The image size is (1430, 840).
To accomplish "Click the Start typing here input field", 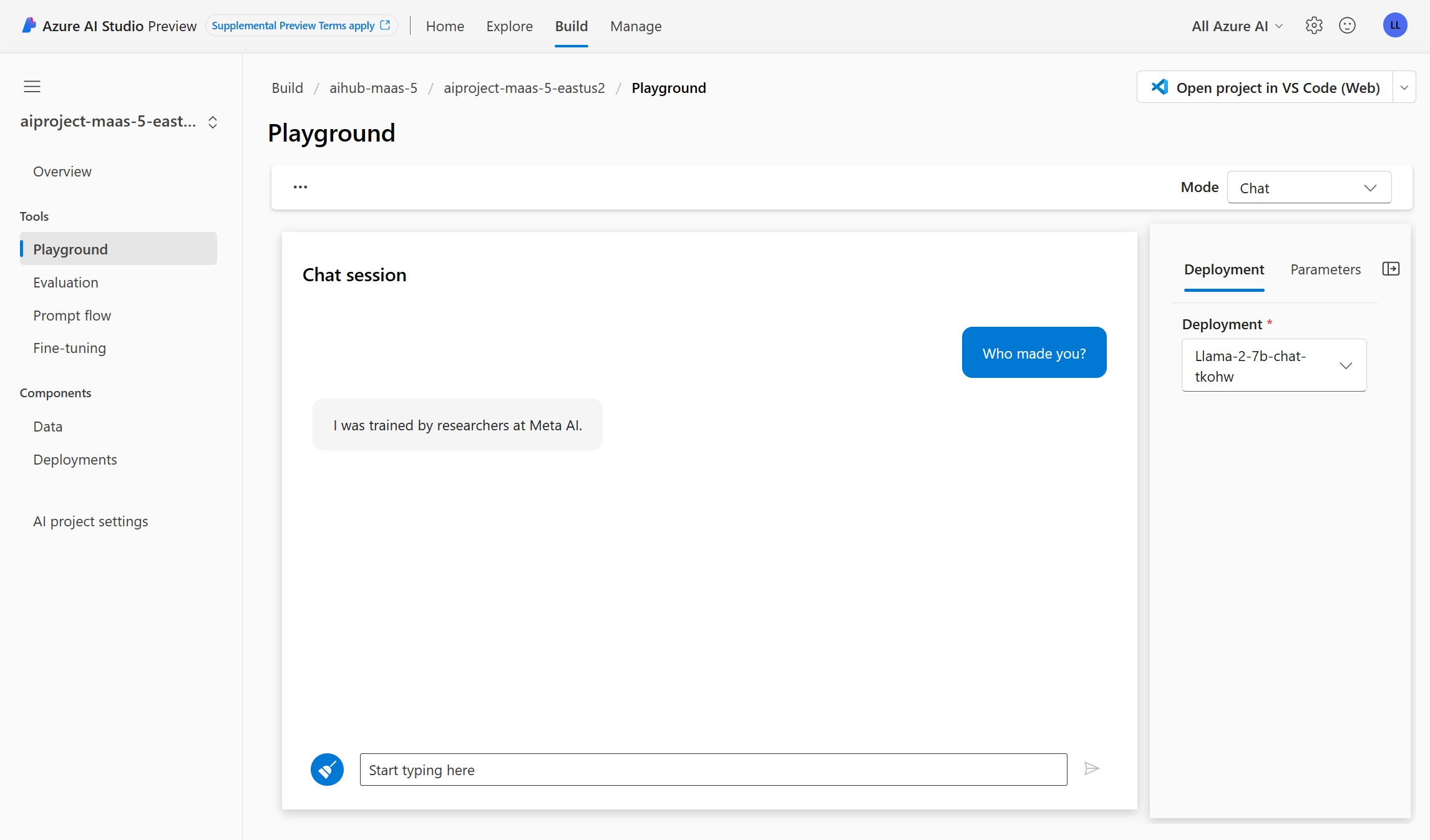I will [713, 770].
